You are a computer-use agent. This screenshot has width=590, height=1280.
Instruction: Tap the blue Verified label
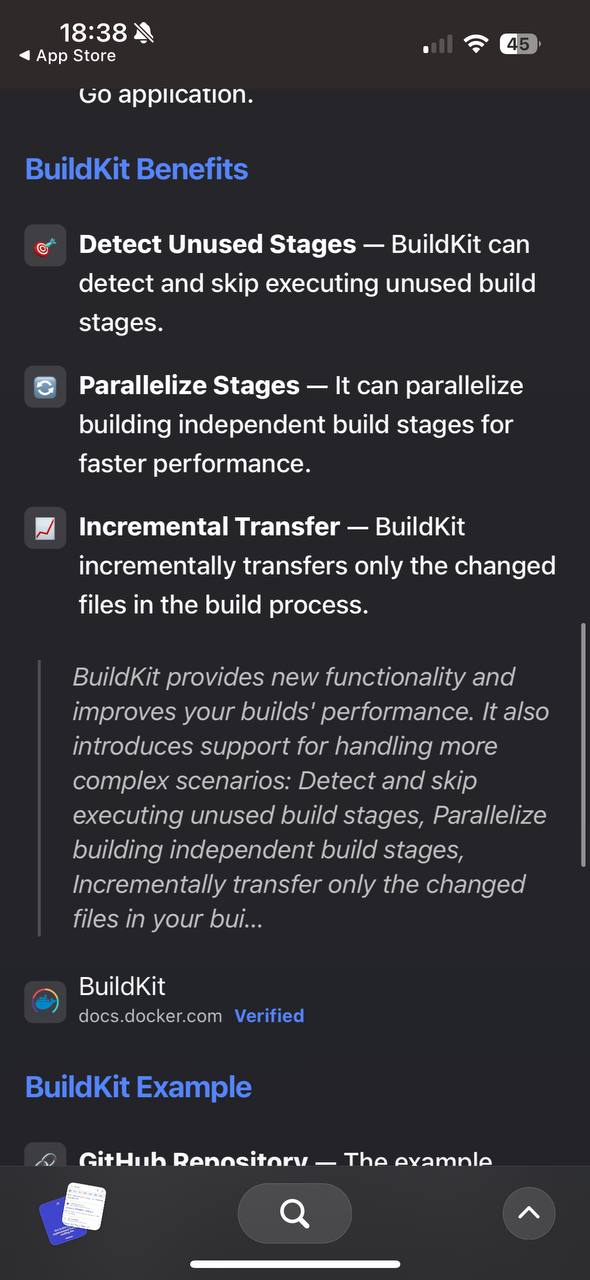269,1016
